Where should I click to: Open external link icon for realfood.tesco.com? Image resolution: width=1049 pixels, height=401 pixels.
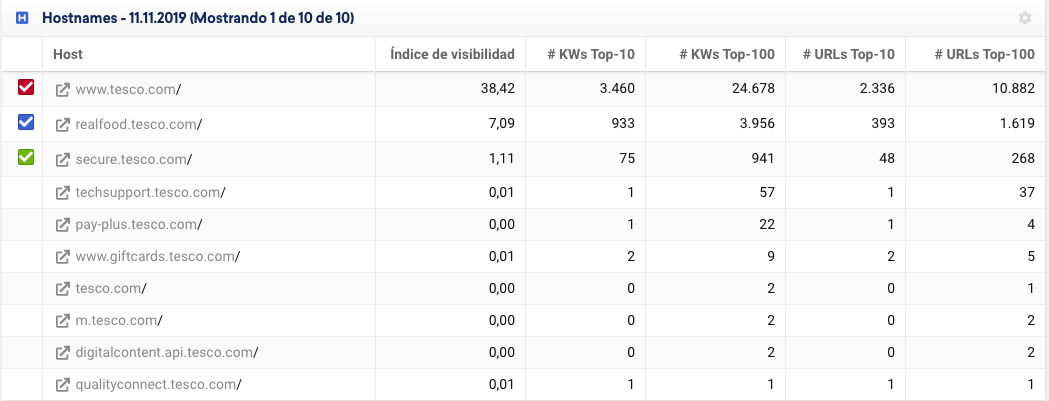pos(62,125)
